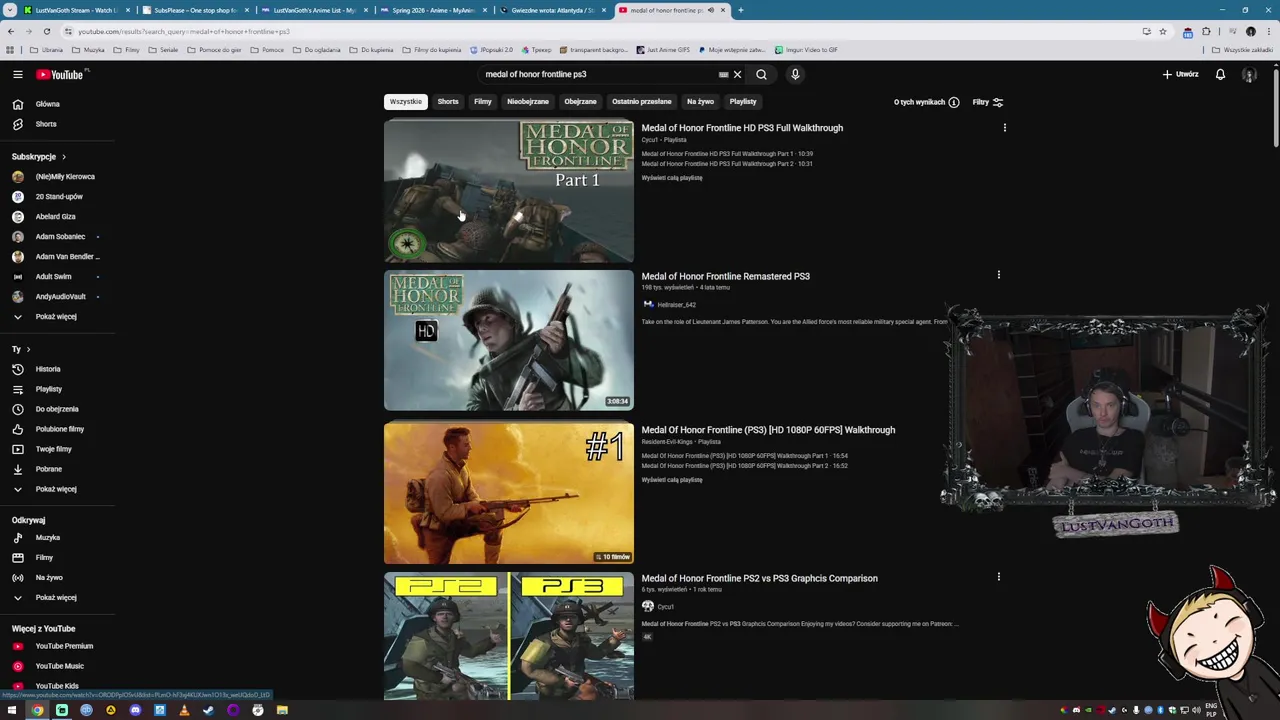Start voice search with the microphone icon
The image size is (1280, 720).
[795, 74]
